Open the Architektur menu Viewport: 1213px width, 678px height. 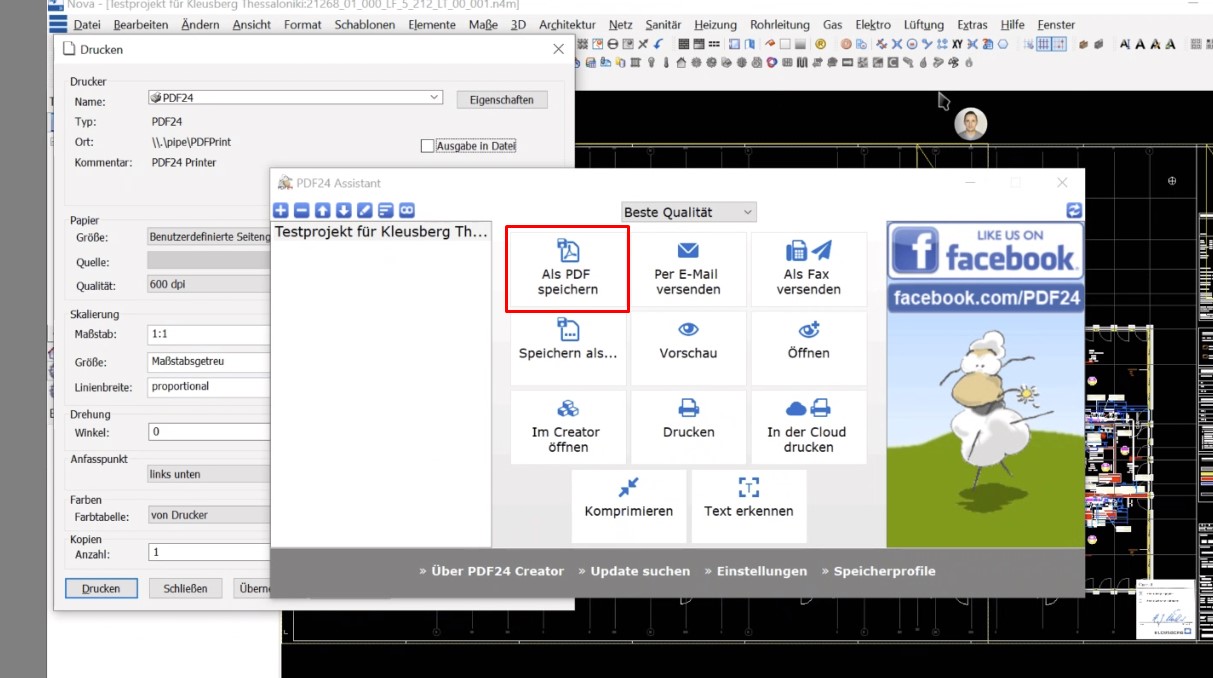point(567,24)
